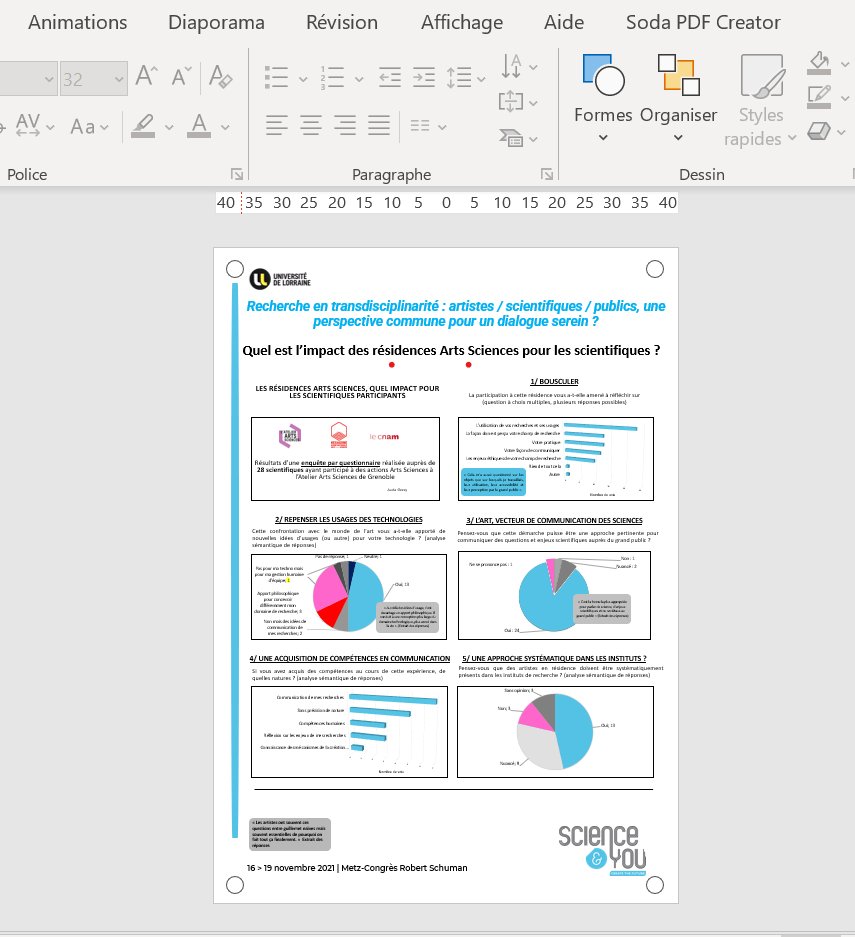Select the '5/ UNE APPROCHE SYSTÉMATIQUE' heading
The width and height of the screenshot is (855, 937).
coord(554,658)
